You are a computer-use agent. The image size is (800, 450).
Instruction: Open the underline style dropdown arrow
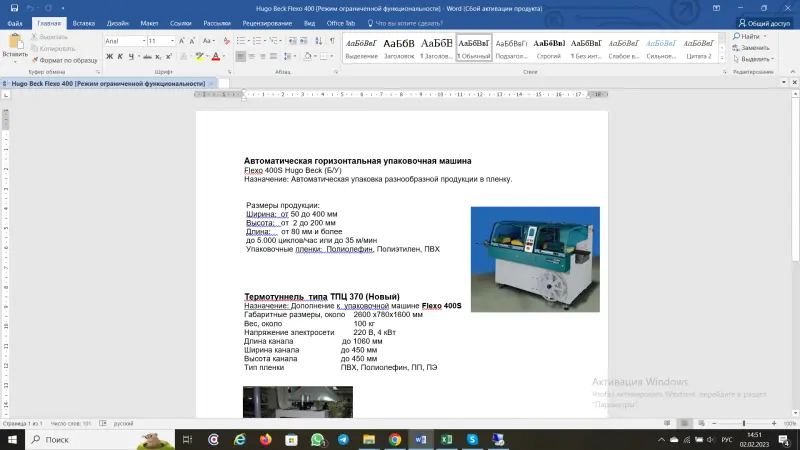[x=139, y=56]
